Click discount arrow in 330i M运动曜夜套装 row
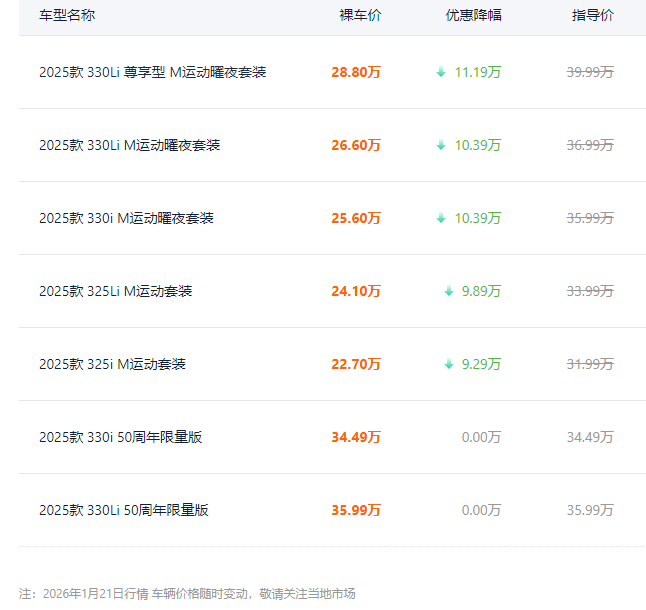Image resolution: width=646 pixels, height=610 pixels. tap(441, 218)
